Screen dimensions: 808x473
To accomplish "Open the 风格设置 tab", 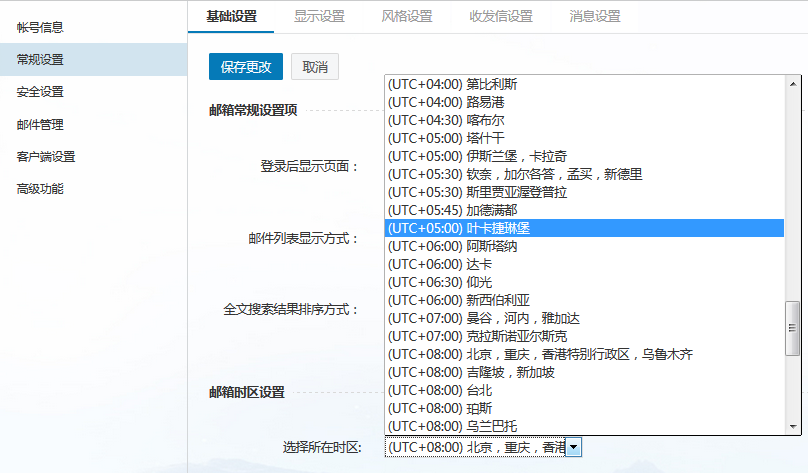I will tap(407, 16).
